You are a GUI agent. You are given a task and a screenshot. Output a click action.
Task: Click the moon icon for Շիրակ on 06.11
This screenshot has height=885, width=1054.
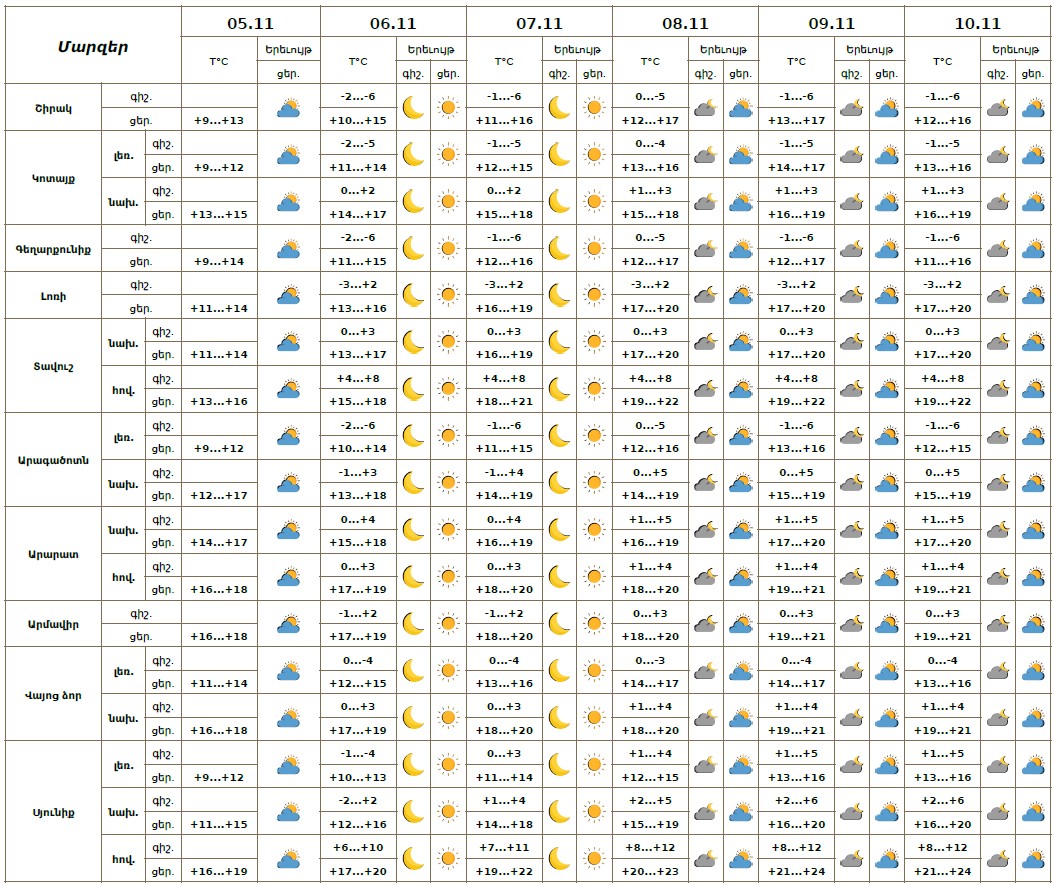tap(412, 108)
